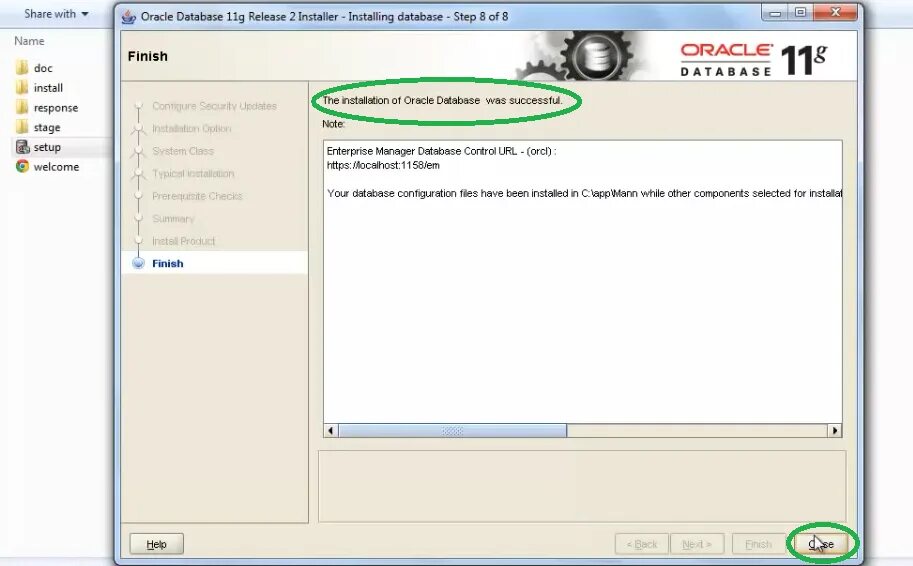Click the left arrow of horizontal scrollbar
This screenshot has width=913, height=566.
pos(331,430)
